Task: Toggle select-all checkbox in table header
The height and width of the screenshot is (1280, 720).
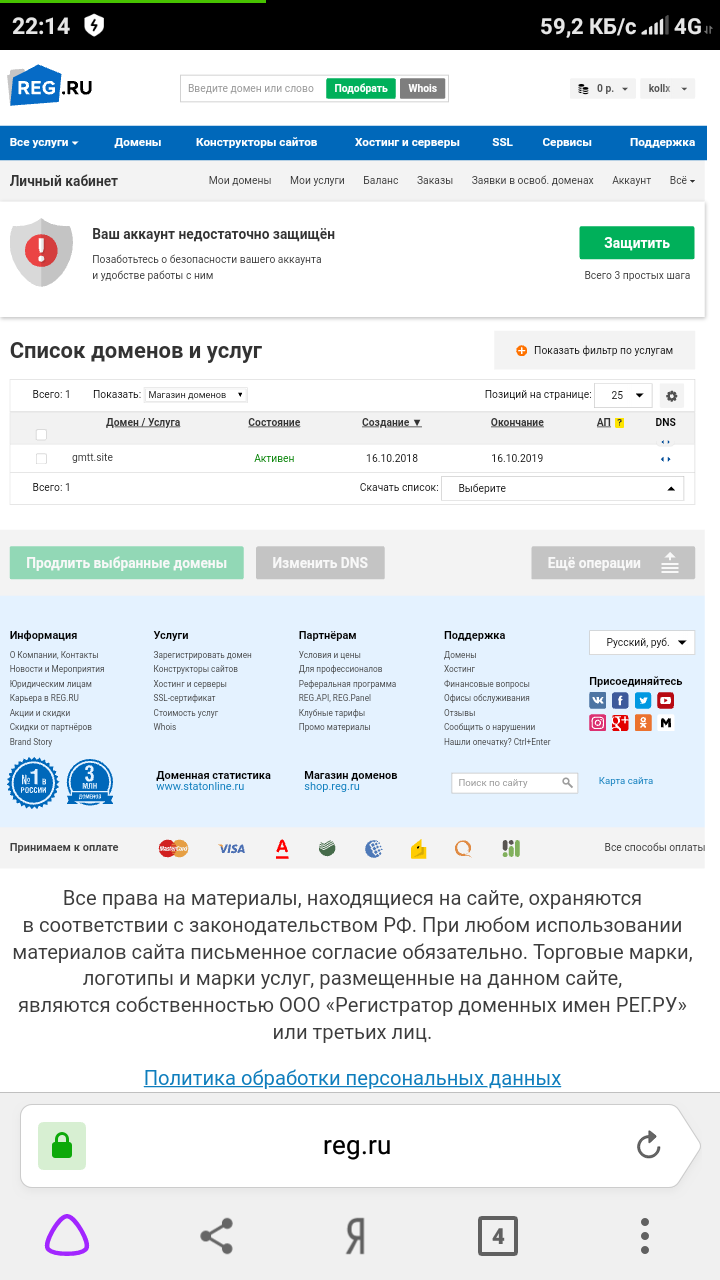Action: click(41, 434)
